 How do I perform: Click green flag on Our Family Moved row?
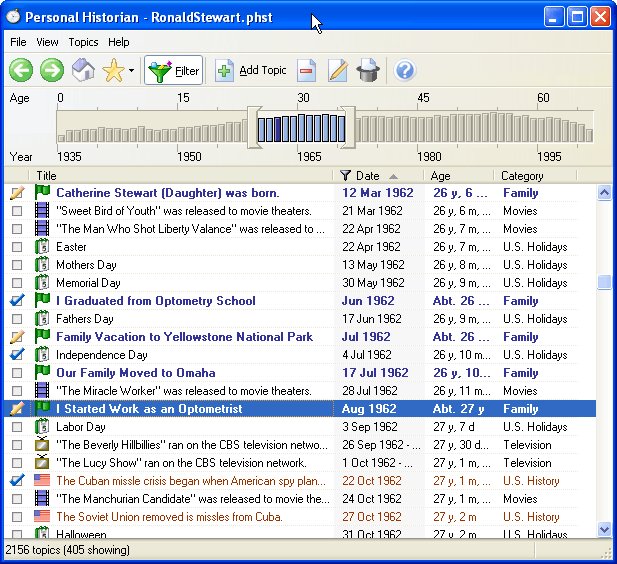click(x=42, y=372)
